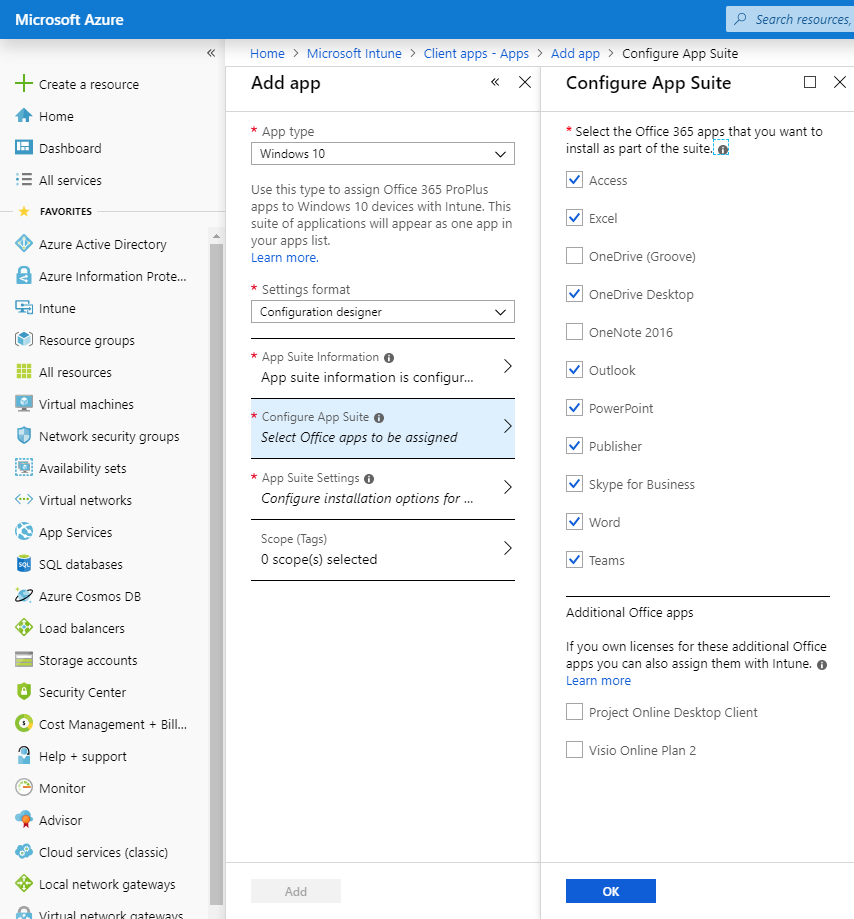Check the Visio Online Plan 2 box

tap(574, 750)
